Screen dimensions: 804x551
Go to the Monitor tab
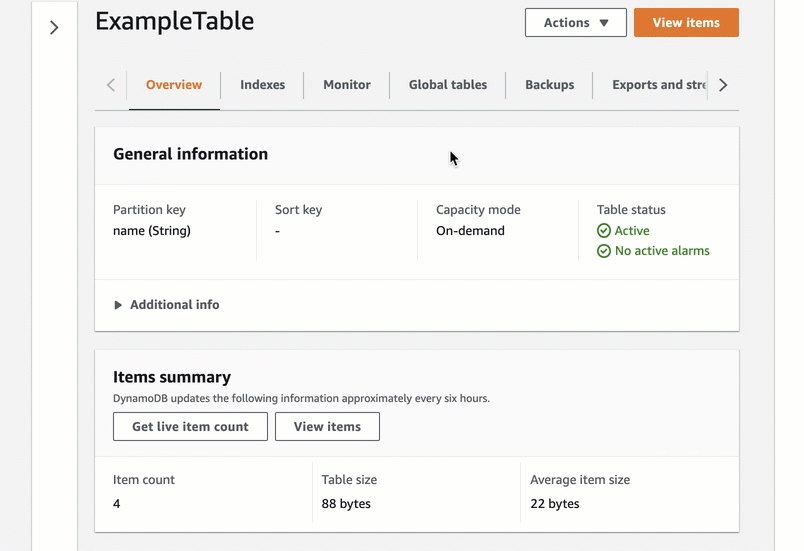[347, 85]
